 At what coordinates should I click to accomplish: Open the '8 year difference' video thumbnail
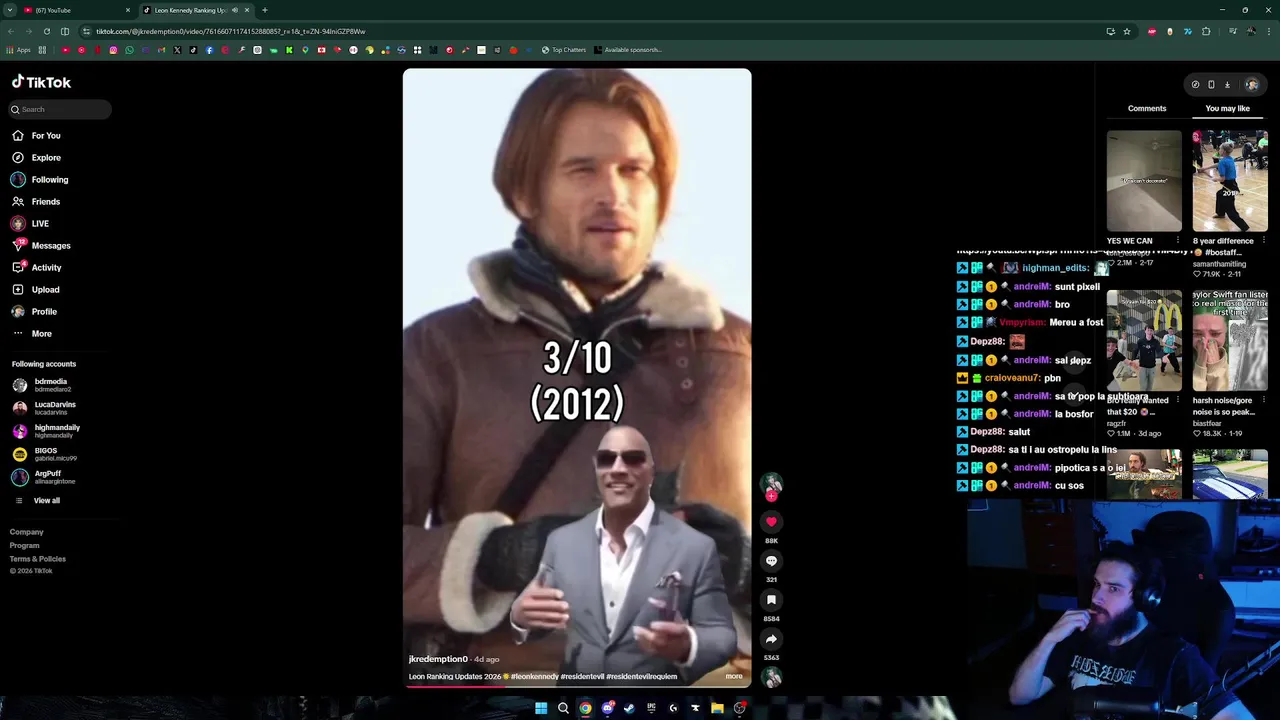coord(1230,181)
